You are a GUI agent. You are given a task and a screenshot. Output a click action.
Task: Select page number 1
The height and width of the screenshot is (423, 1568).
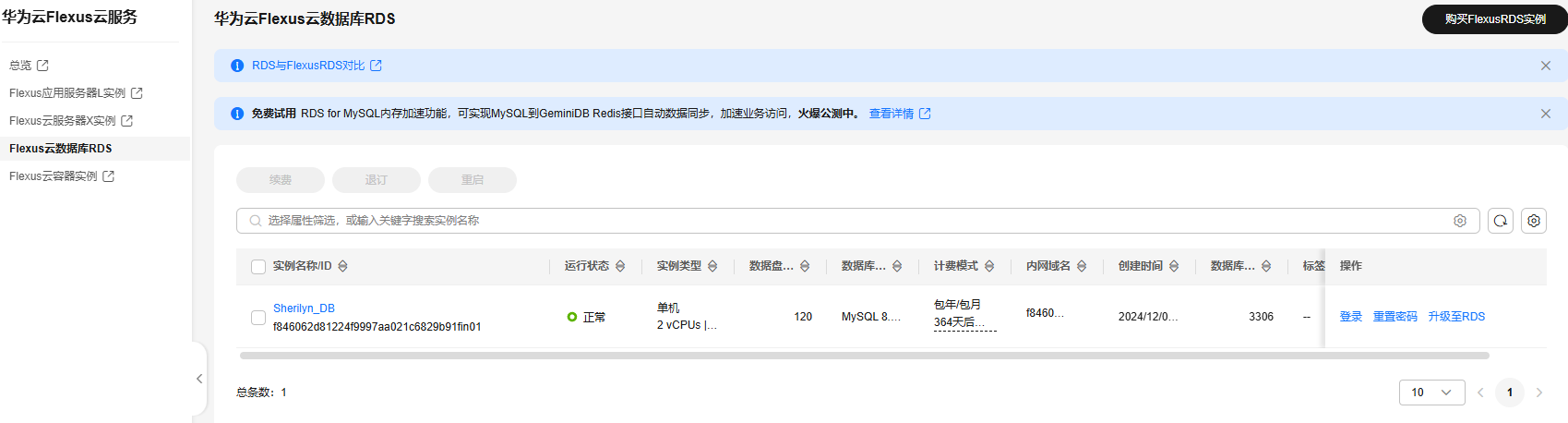(1510, 393)
